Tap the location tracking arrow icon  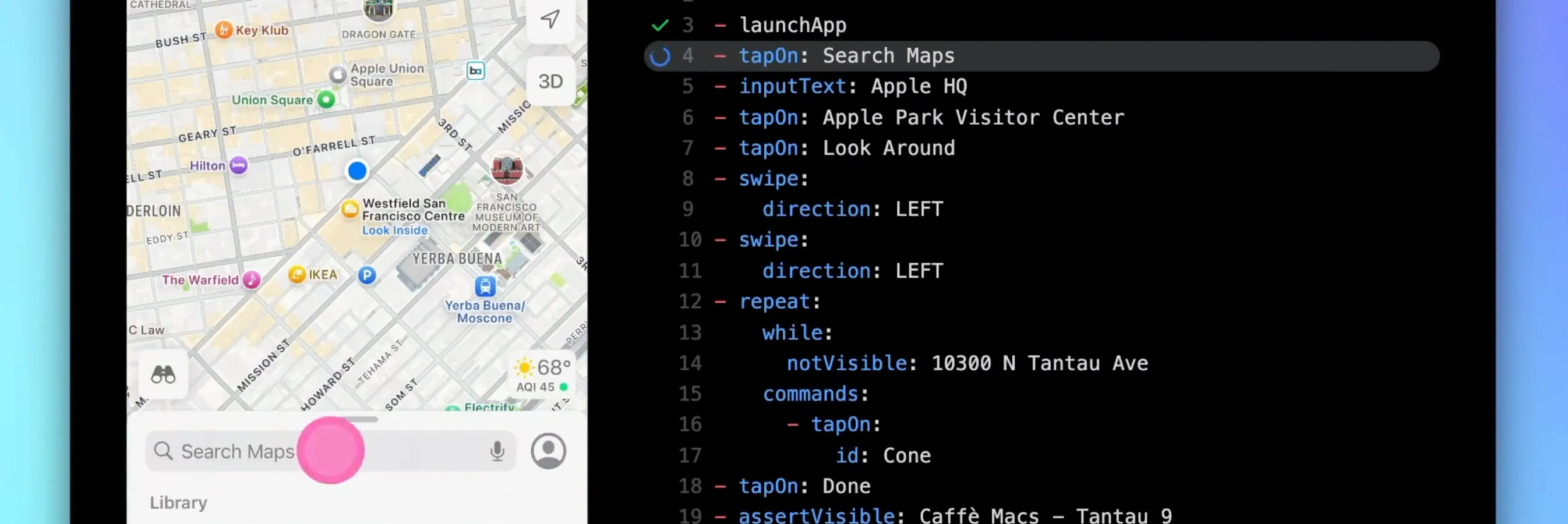550,19
